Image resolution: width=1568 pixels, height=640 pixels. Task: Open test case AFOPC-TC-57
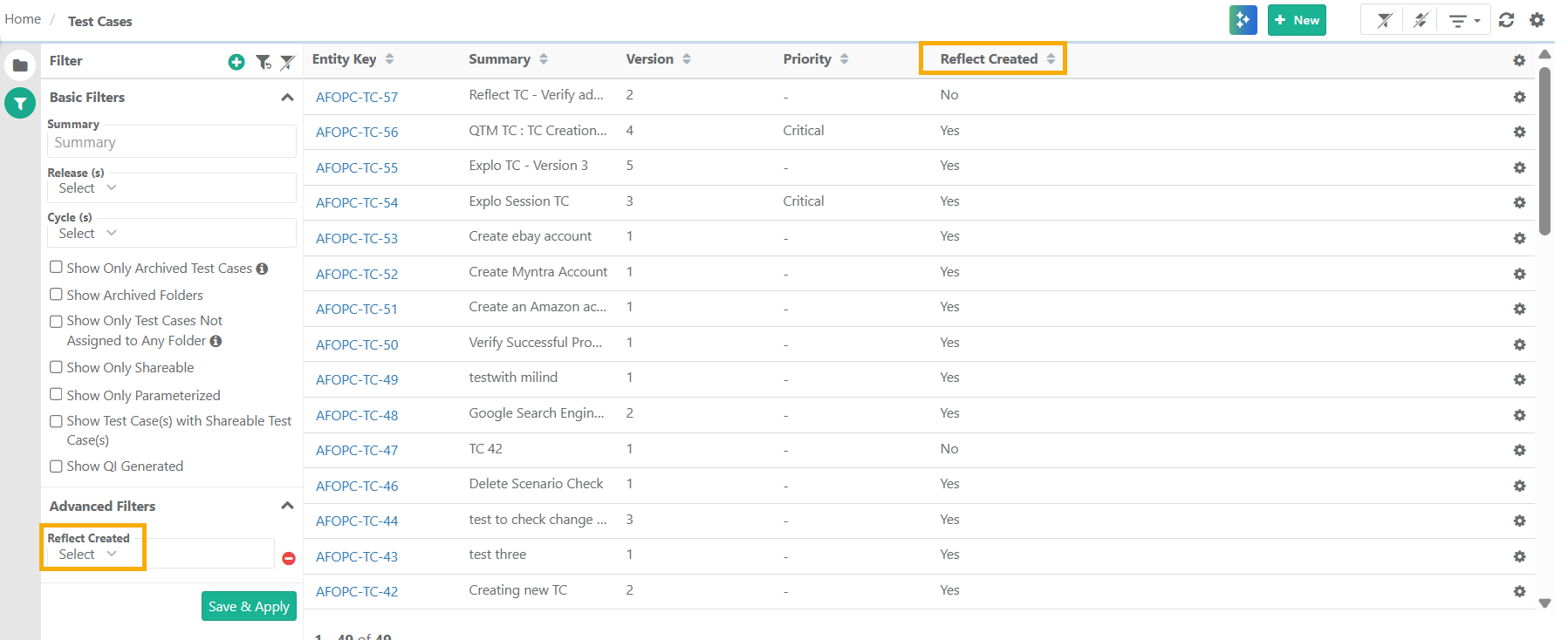[x=357, y=97]
